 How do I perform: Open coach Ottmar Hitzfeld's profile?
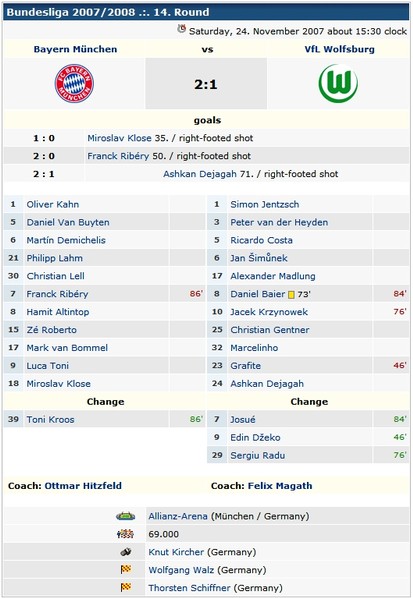[83, 486]
